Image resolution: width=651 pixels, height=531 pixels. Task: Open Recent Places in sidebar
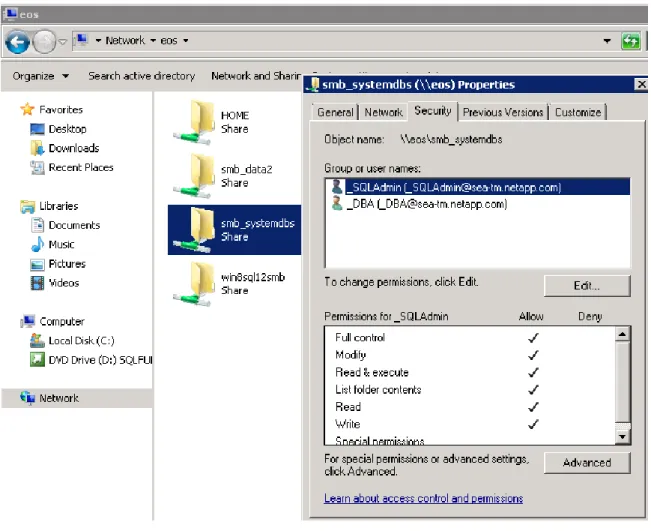point(81,167)
